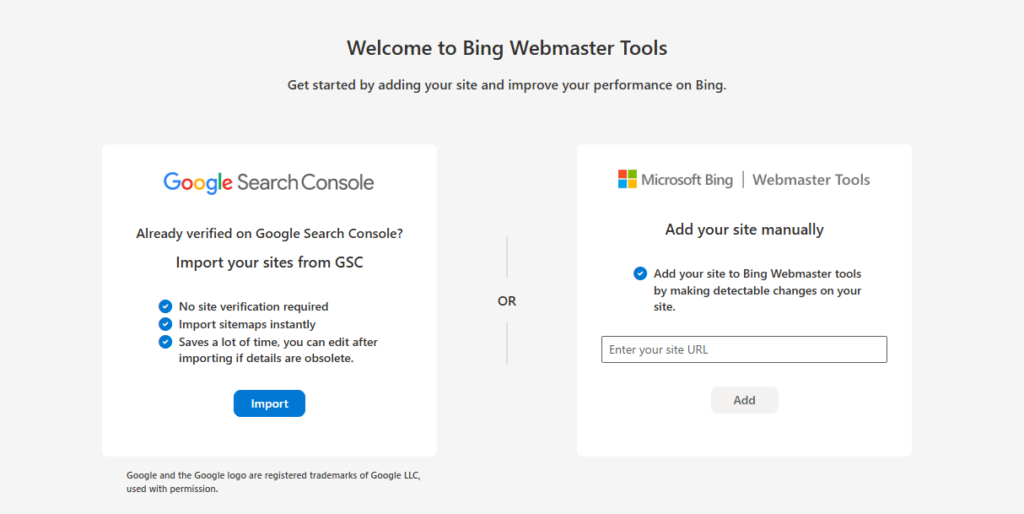Click the 'Webmaster Tools' logo text
Viewport: 1024px width, 514px height.
click(811, 180)
